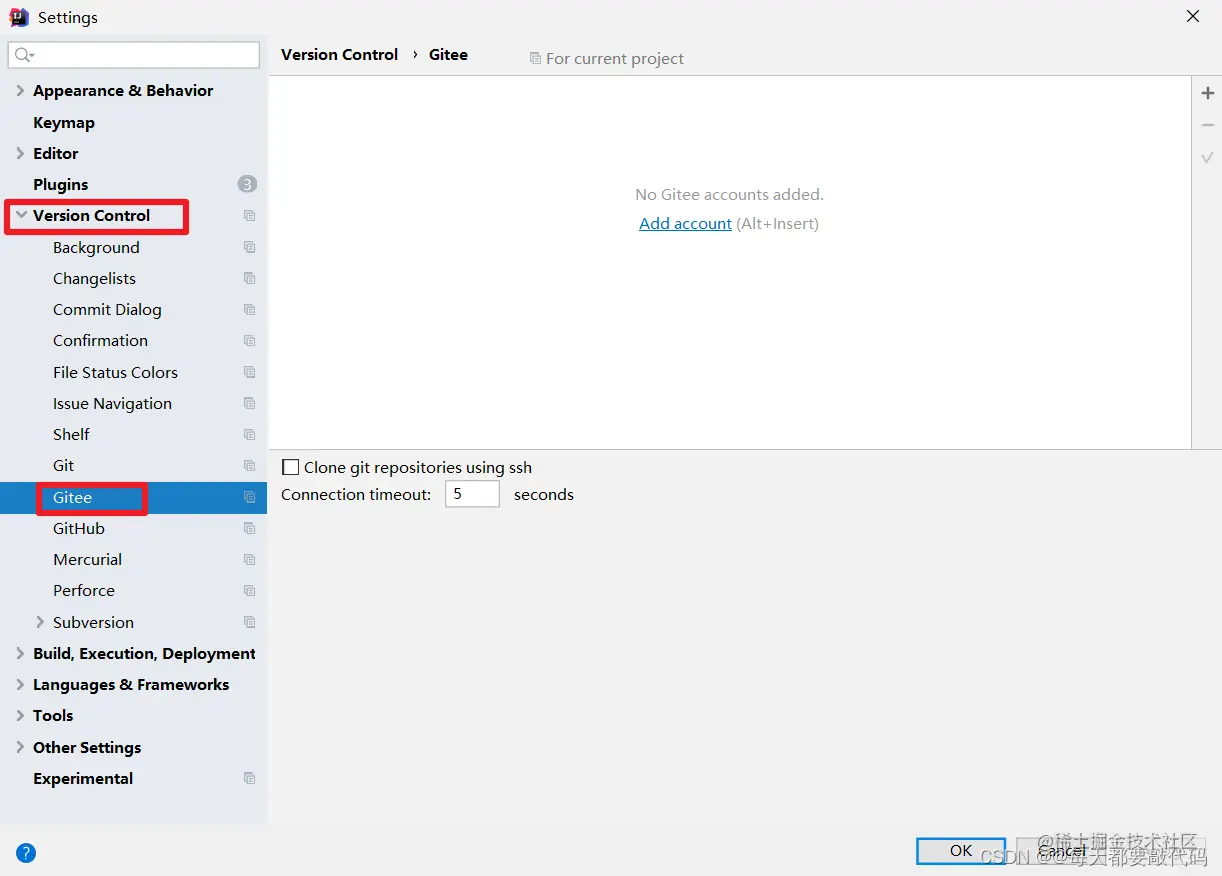
Task: Click project-level icon beside File Status Colors
Action: pyautogui.click(x=249, y=372)
